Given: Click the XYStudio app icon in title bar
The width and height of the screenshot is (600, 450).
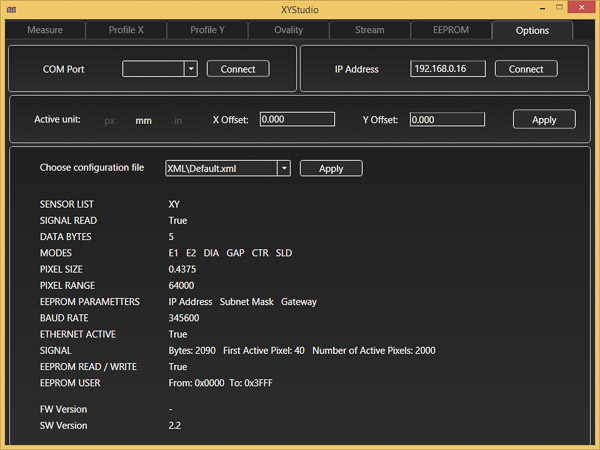Looking at the screenshot, I should (12, 9).
